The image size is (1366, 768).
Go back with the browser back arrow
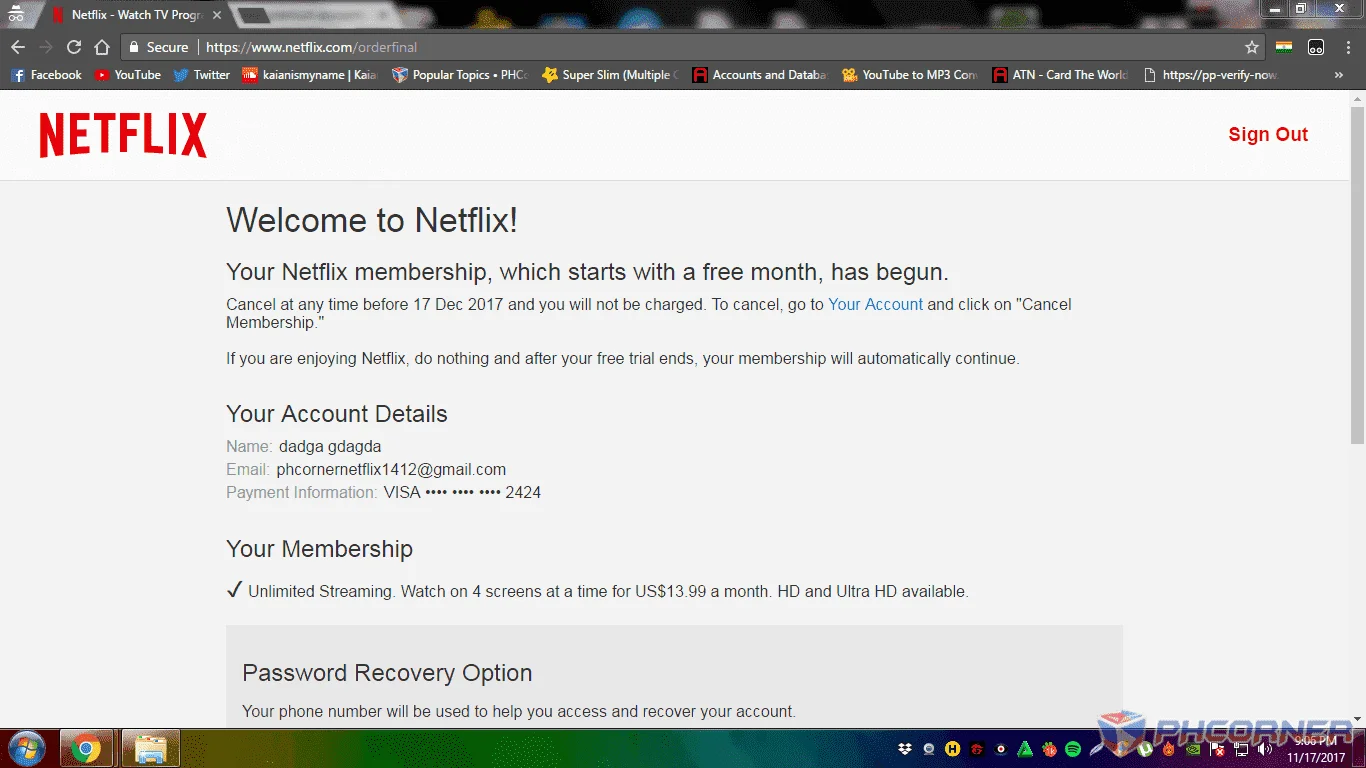point(18,47)
